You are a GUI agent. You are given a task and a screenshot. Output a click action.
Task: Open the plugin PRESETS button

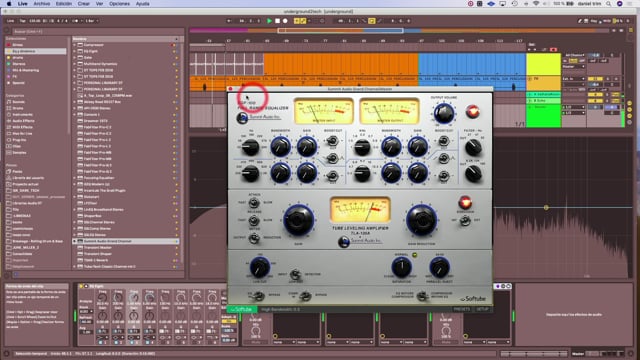[462, 309]
